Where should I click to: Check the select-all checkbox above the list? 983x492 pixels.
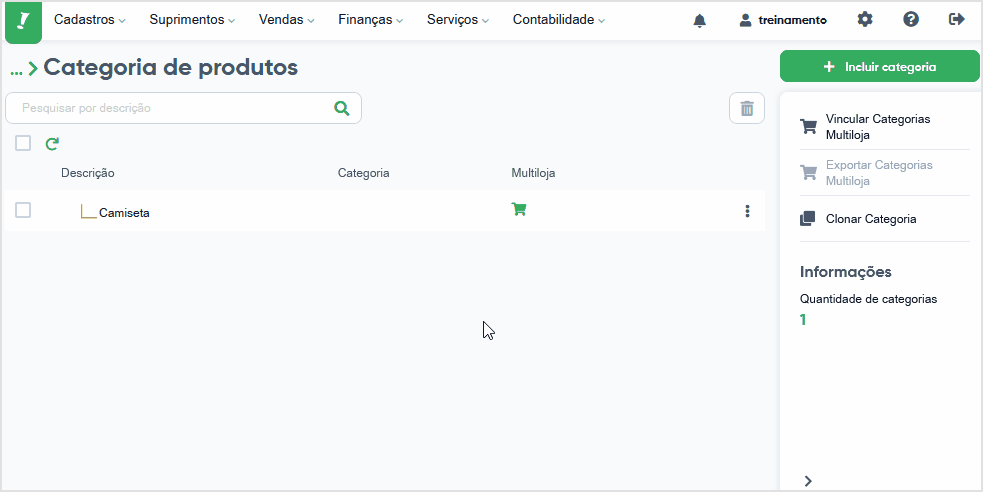[x=23, y=144]
